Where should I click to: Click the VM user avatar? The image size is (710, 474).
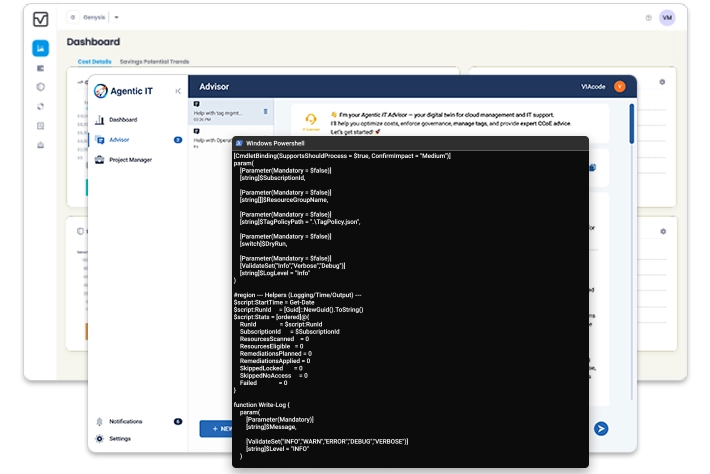click(x=667, y=18)
